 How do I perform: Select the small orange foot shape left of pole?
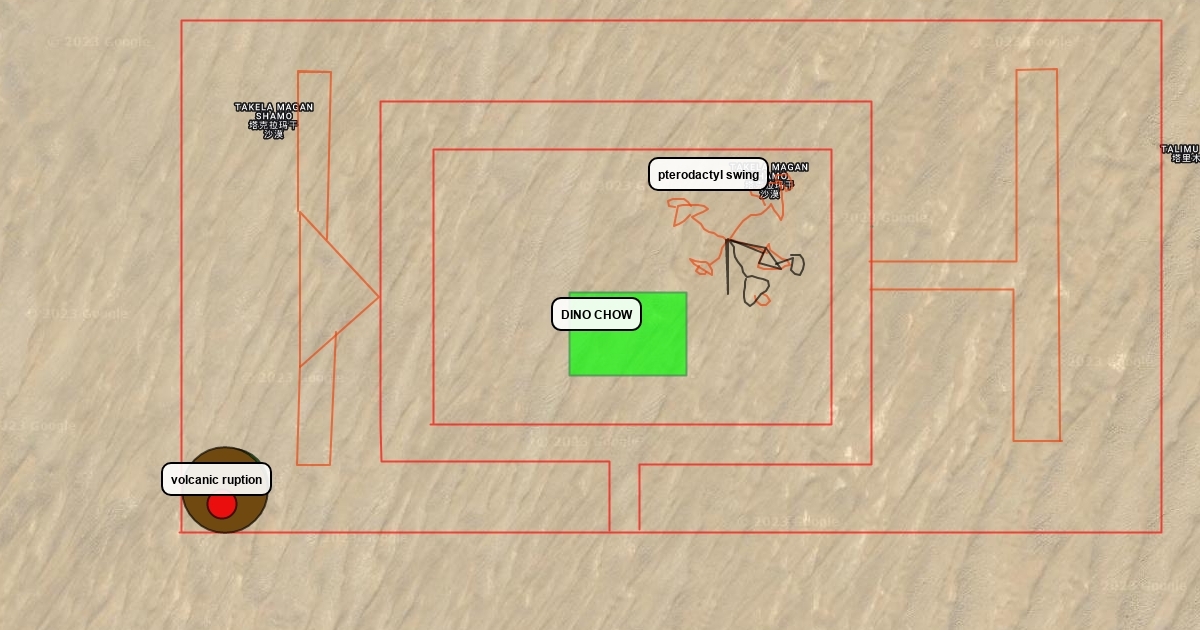(702, 266)
